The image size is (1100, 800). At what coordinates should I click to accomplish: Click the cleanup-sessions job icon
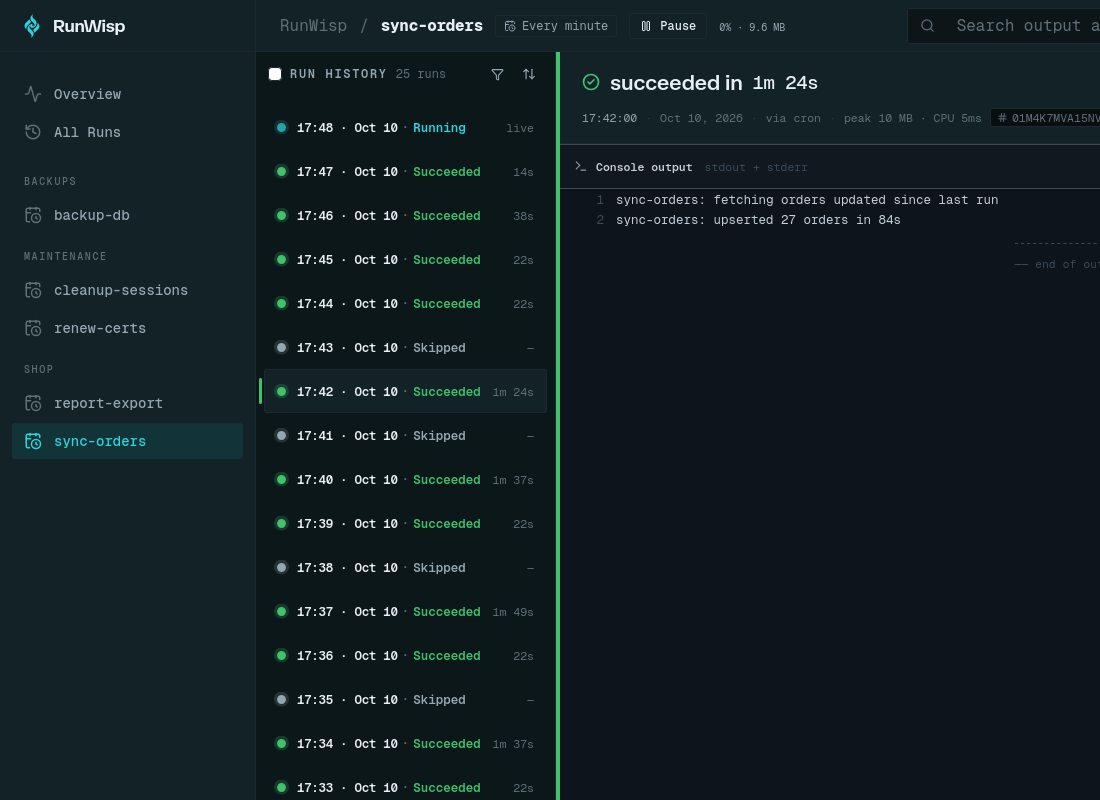click(x=33, y=290)
